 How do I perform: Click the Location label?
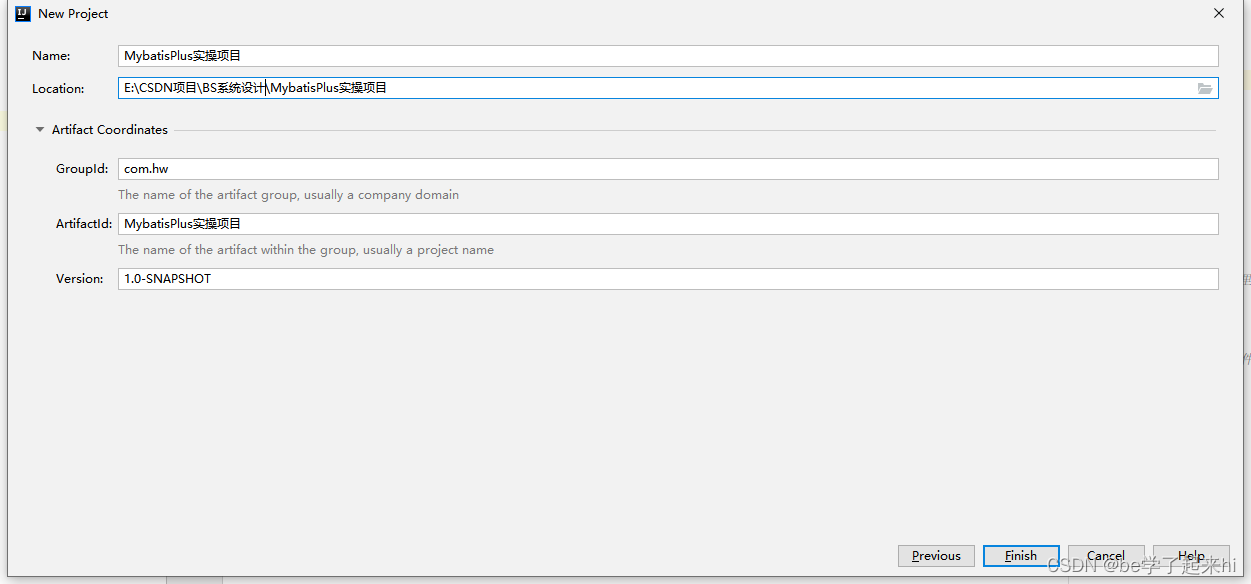click(x=58, y=89)
